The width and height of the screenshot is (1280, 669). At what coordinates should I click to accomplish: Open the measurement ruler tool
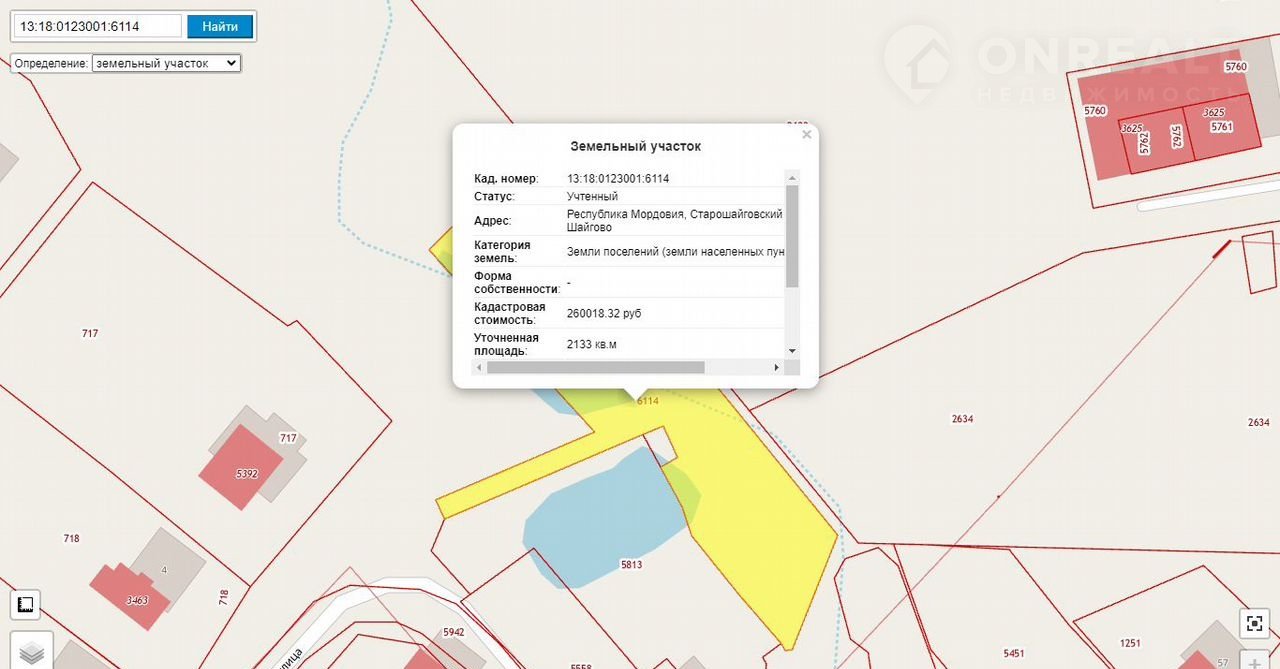[x=26, y=604]
